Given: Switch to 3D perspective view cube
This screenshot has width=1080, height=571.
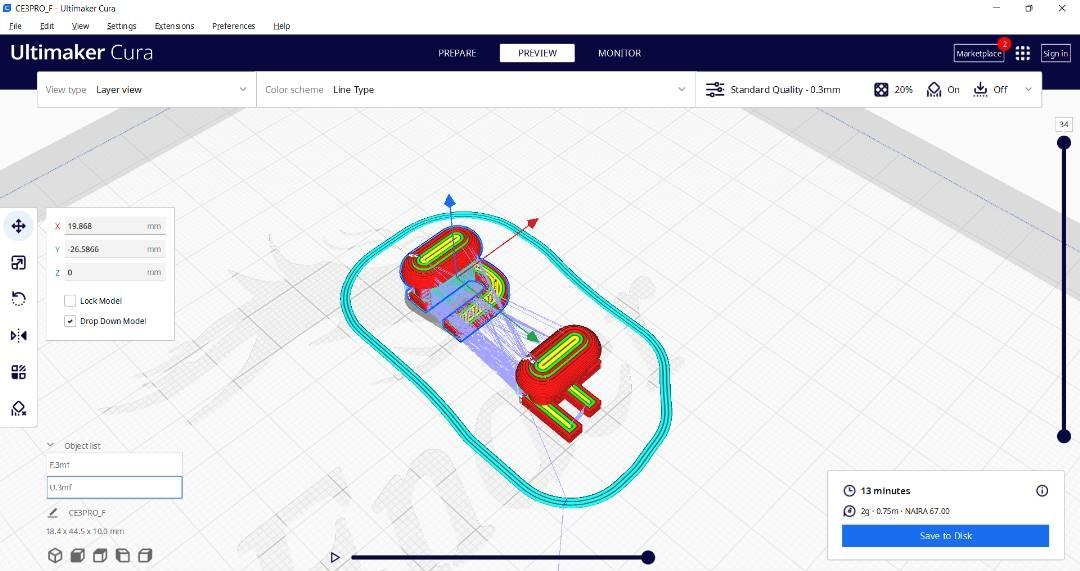Looking at the screenshot, I should tap(55, 555).
